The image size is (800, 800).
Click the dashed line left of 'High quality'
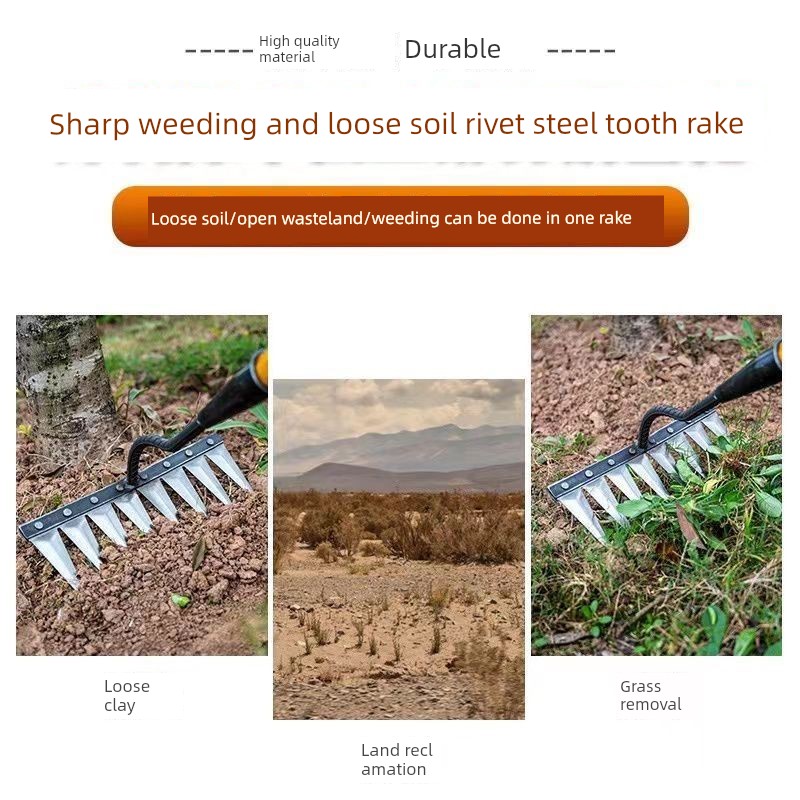coord(219,51)
